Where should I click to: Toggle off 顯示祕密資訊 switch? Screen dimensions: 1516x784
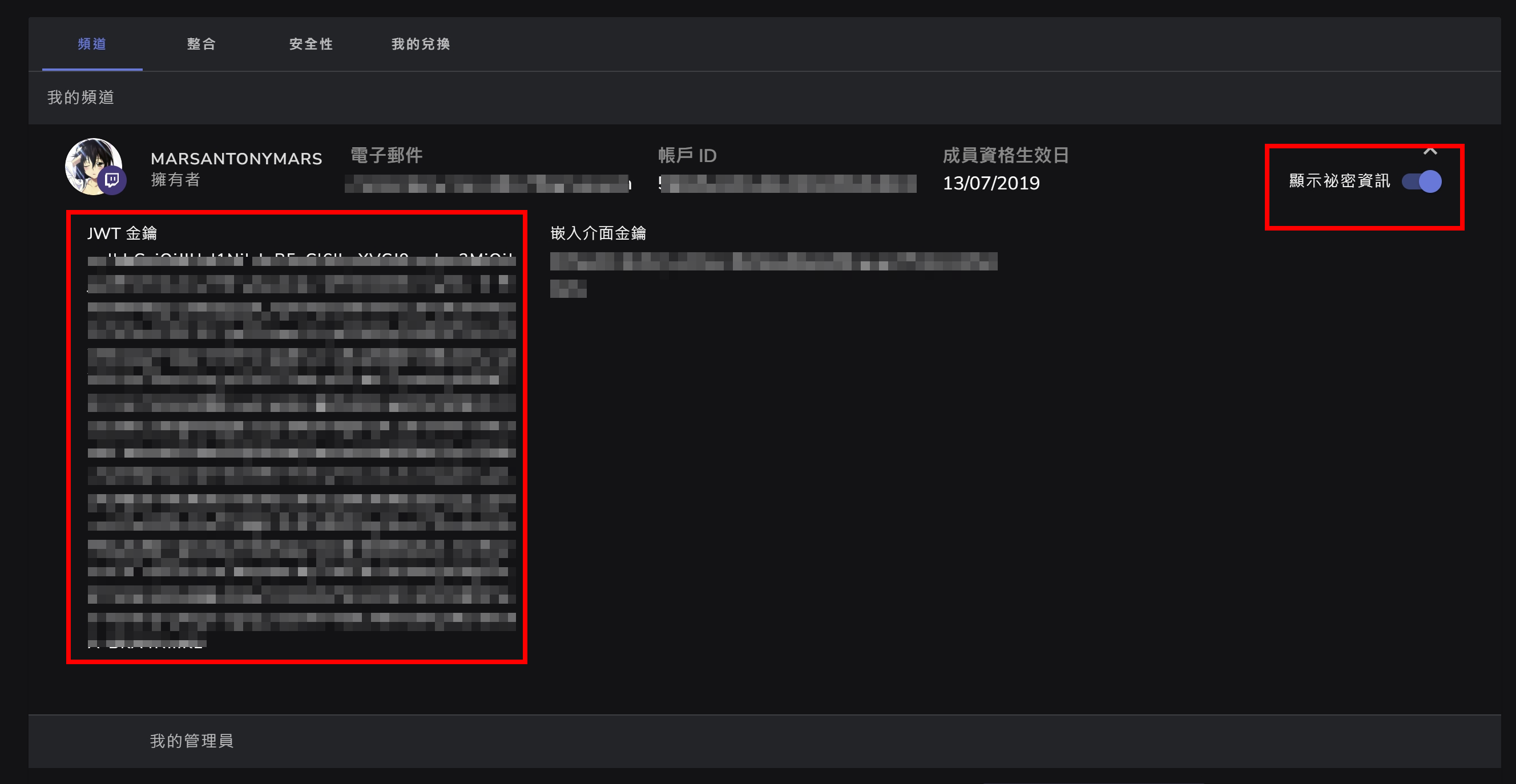click(x=1421, y=182)
